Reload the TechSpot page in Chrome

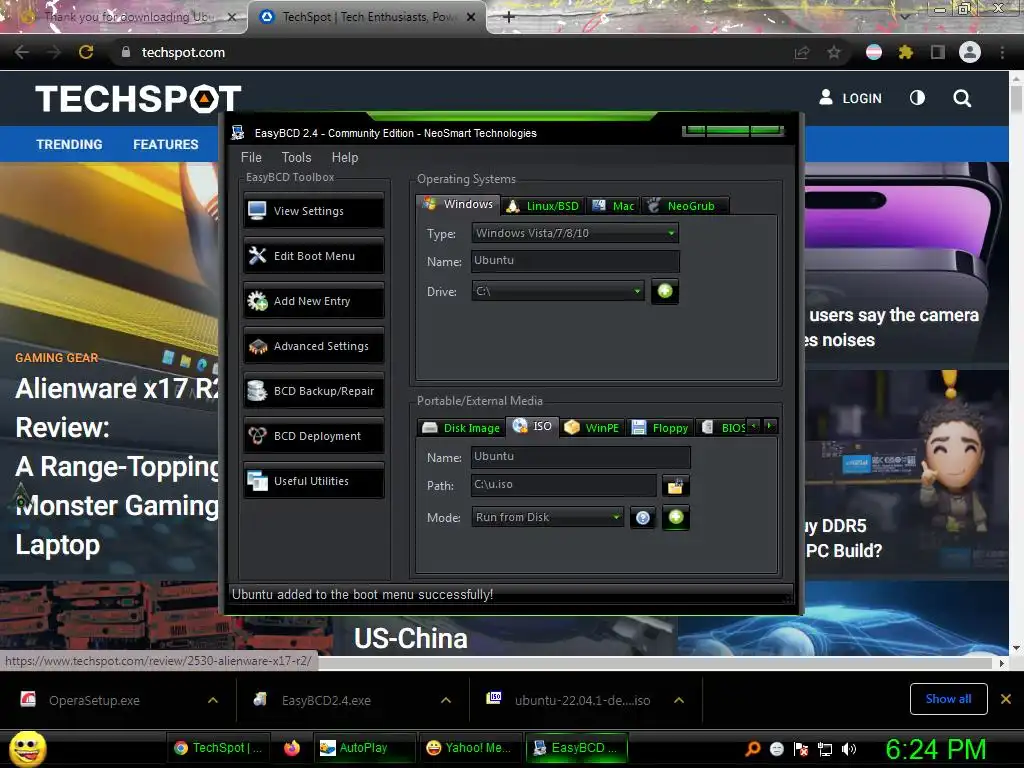click(x=86, y=52)
